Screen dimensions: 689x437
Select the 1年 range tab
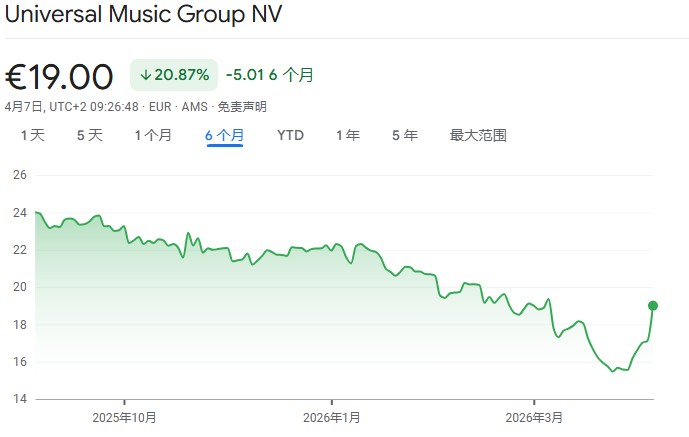pyautogui.click(x=348, y=135)
